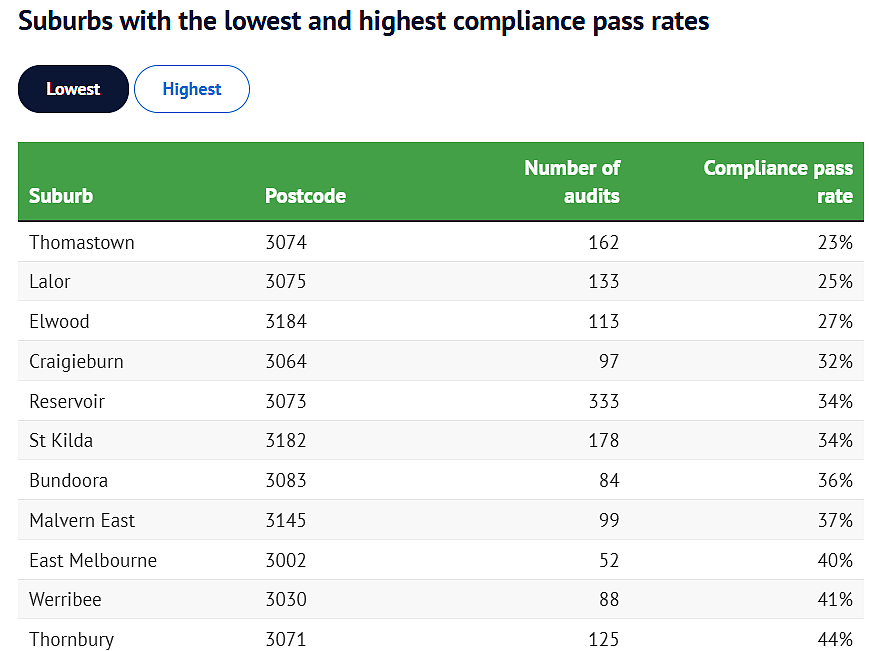Select the Werribee row

click(441, 599)
